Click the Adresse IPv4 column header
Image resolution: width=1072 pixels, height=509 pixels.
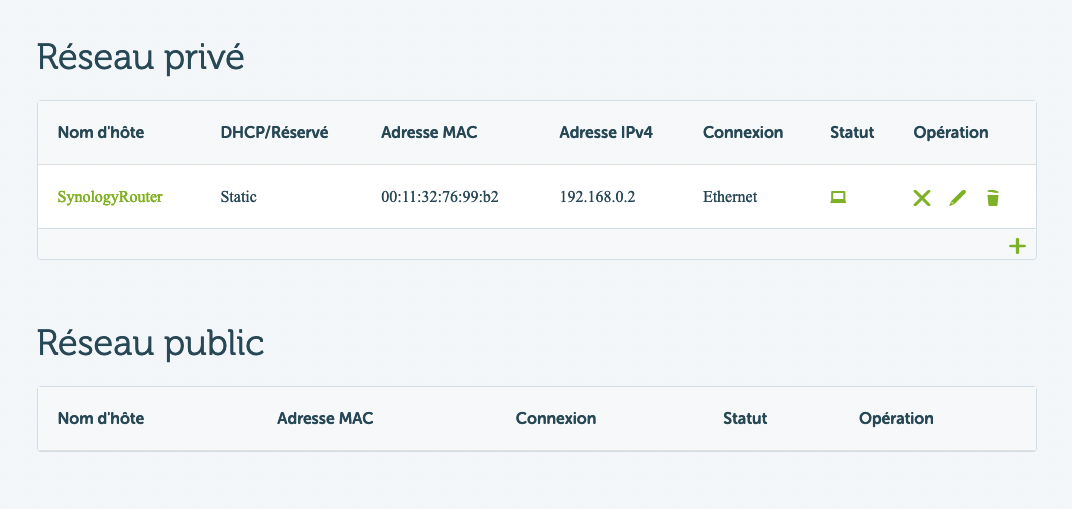coord(606,133)
